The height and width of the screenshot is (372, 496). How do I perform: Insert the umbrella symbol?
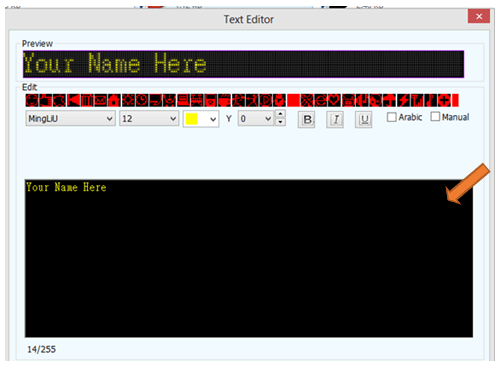pos(389,100)
